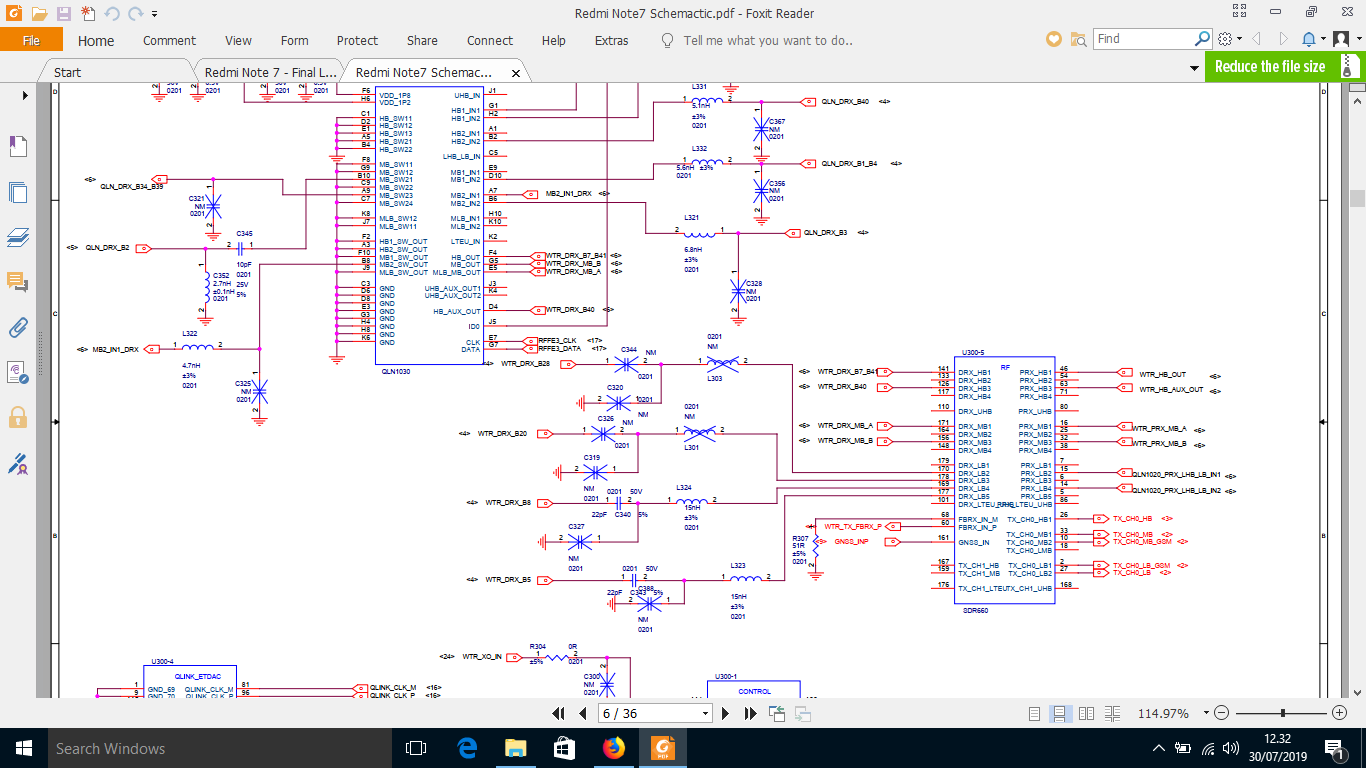Click the Open folder icon in quick access toolbar

pos(39,14)
